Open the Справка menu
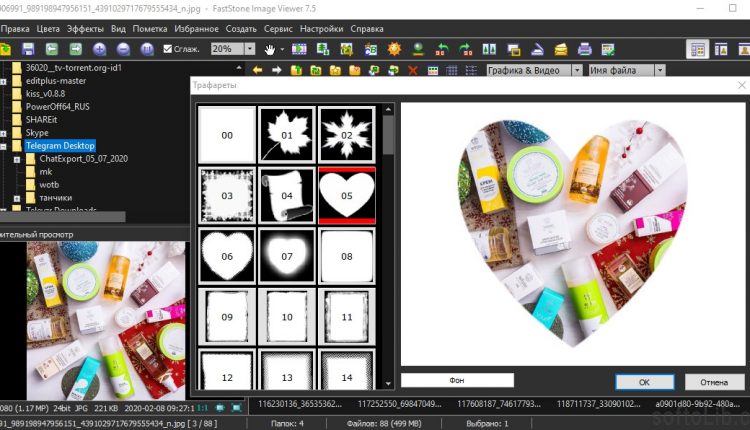Image resolution: width=750 pixels, height=430 pixels. (x=367, y=29)
